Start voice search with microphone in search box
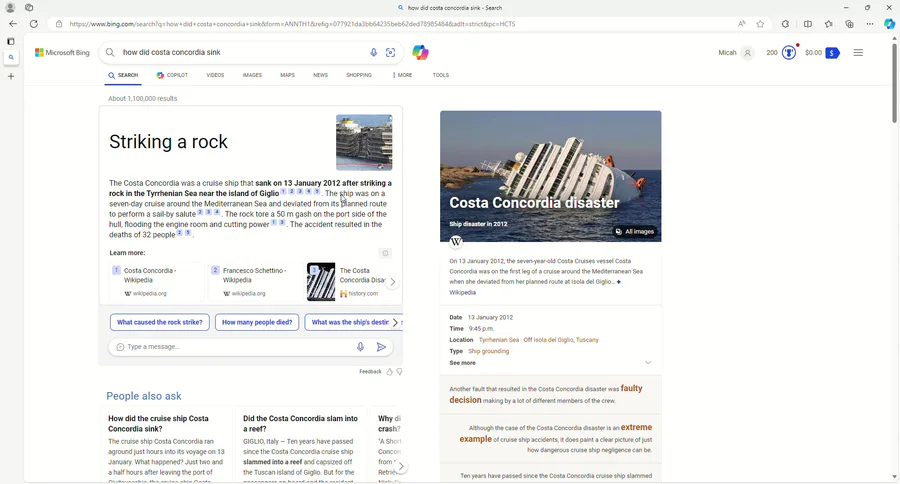 pyautogui.click(x=374, y=52)
